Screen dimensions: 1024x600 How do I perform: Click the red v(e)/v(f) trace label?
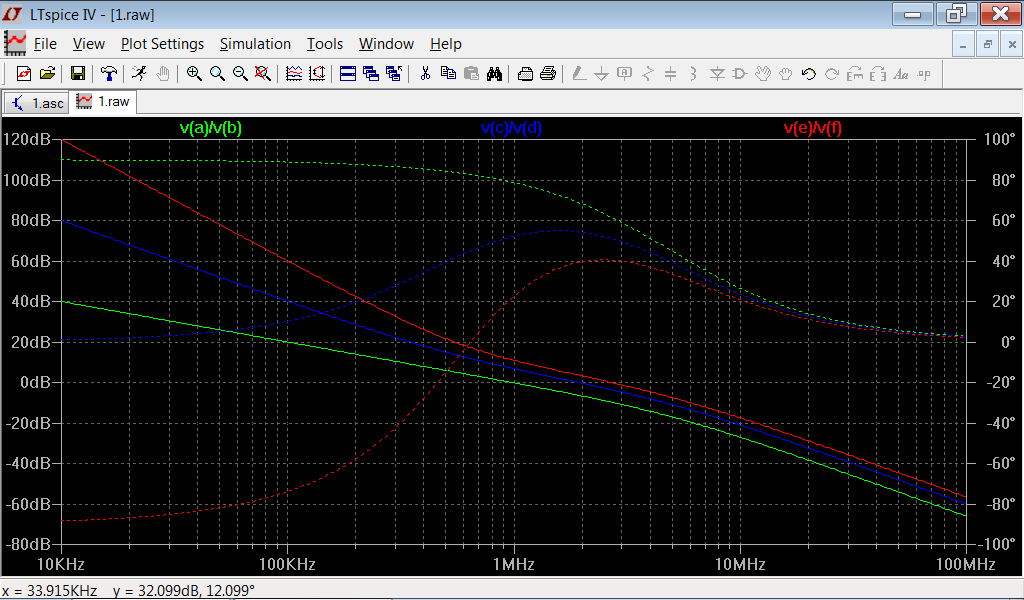[x=812, y=128]
